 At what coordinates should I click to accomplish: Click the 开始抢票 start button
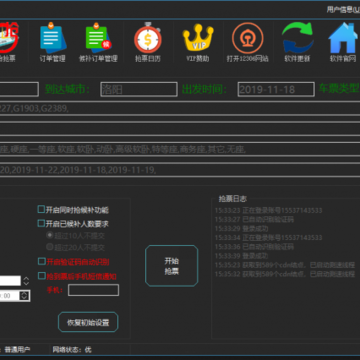[172, 266]
